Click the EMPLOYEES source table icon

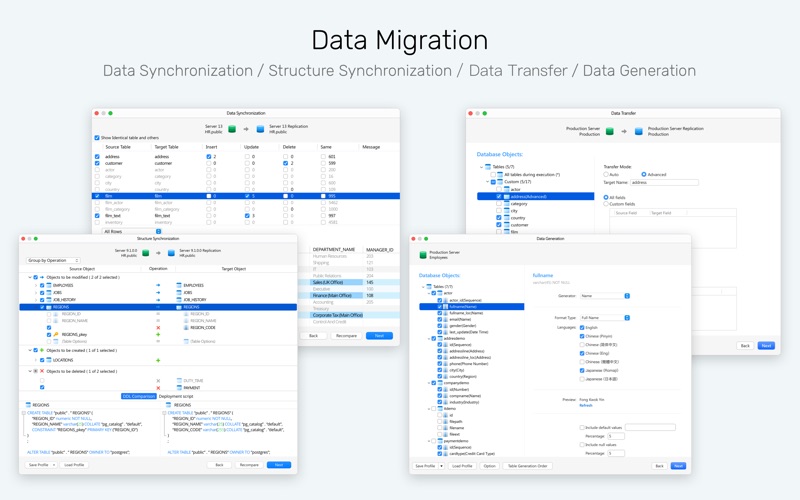click(x=49, y=285)
